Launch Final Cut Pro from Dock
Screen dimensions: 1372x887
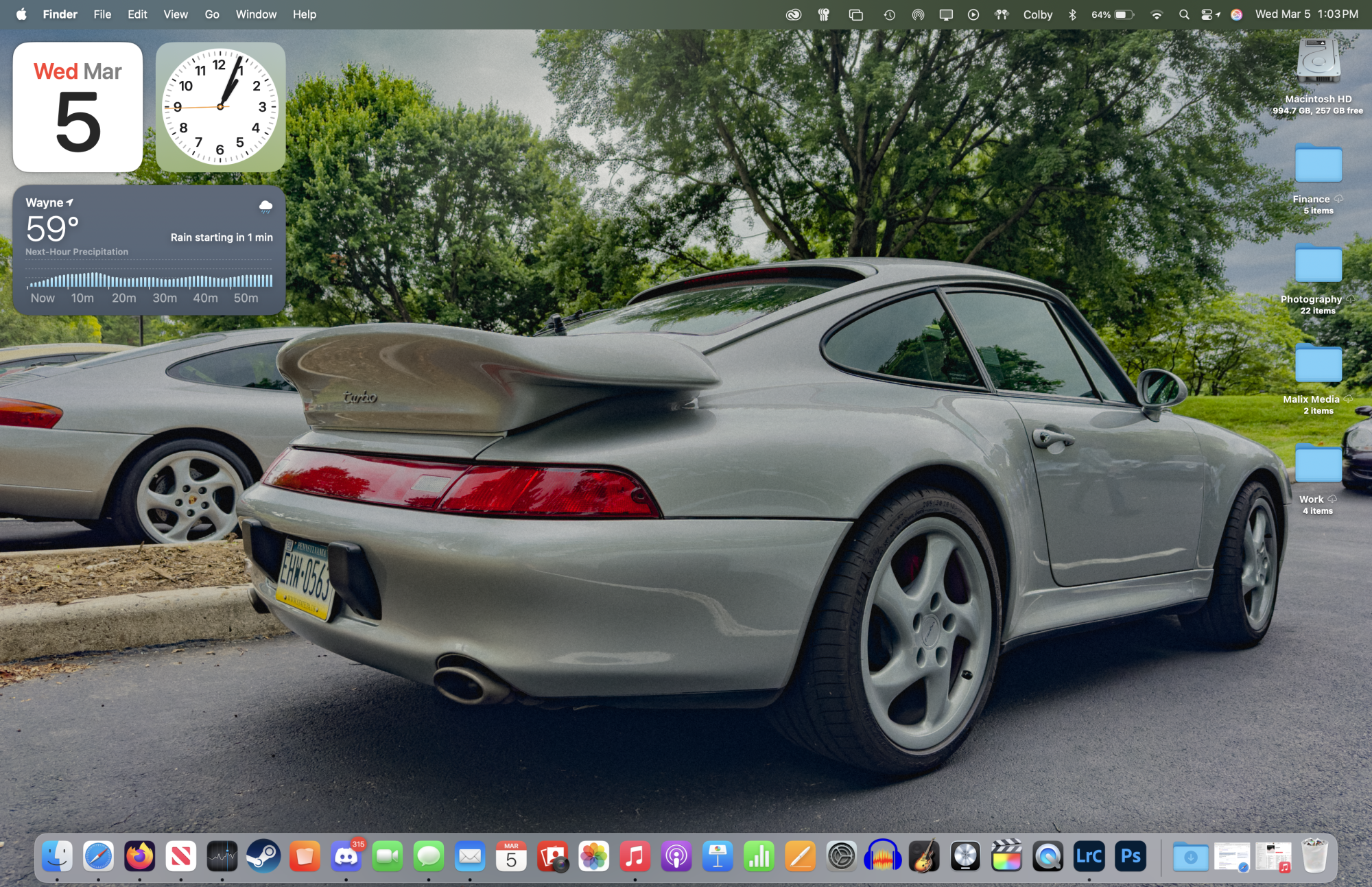[x=1006, y=856]
